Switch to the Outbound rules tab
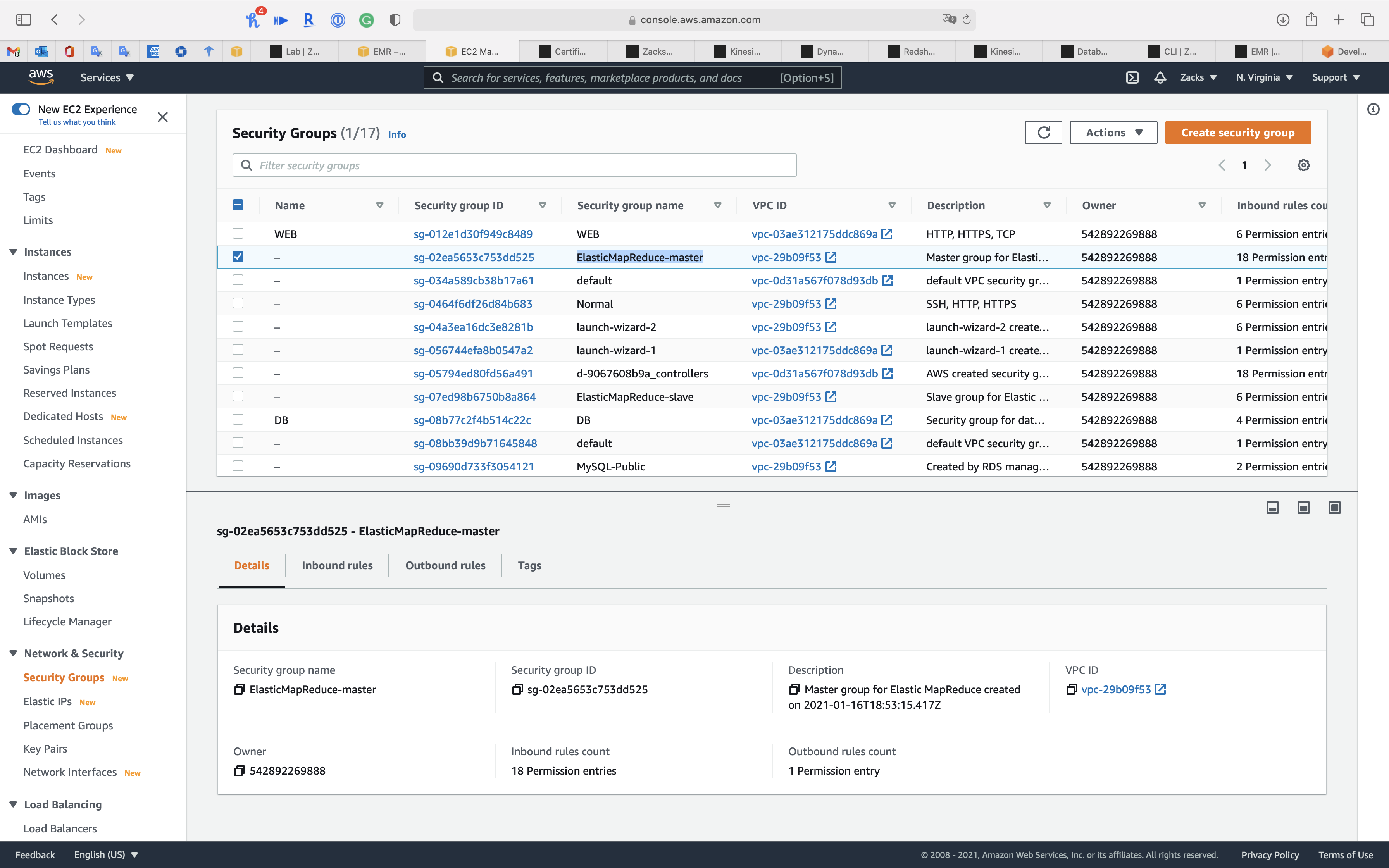1389x868 pixels. pyautogui.click(x=445, y=565)
